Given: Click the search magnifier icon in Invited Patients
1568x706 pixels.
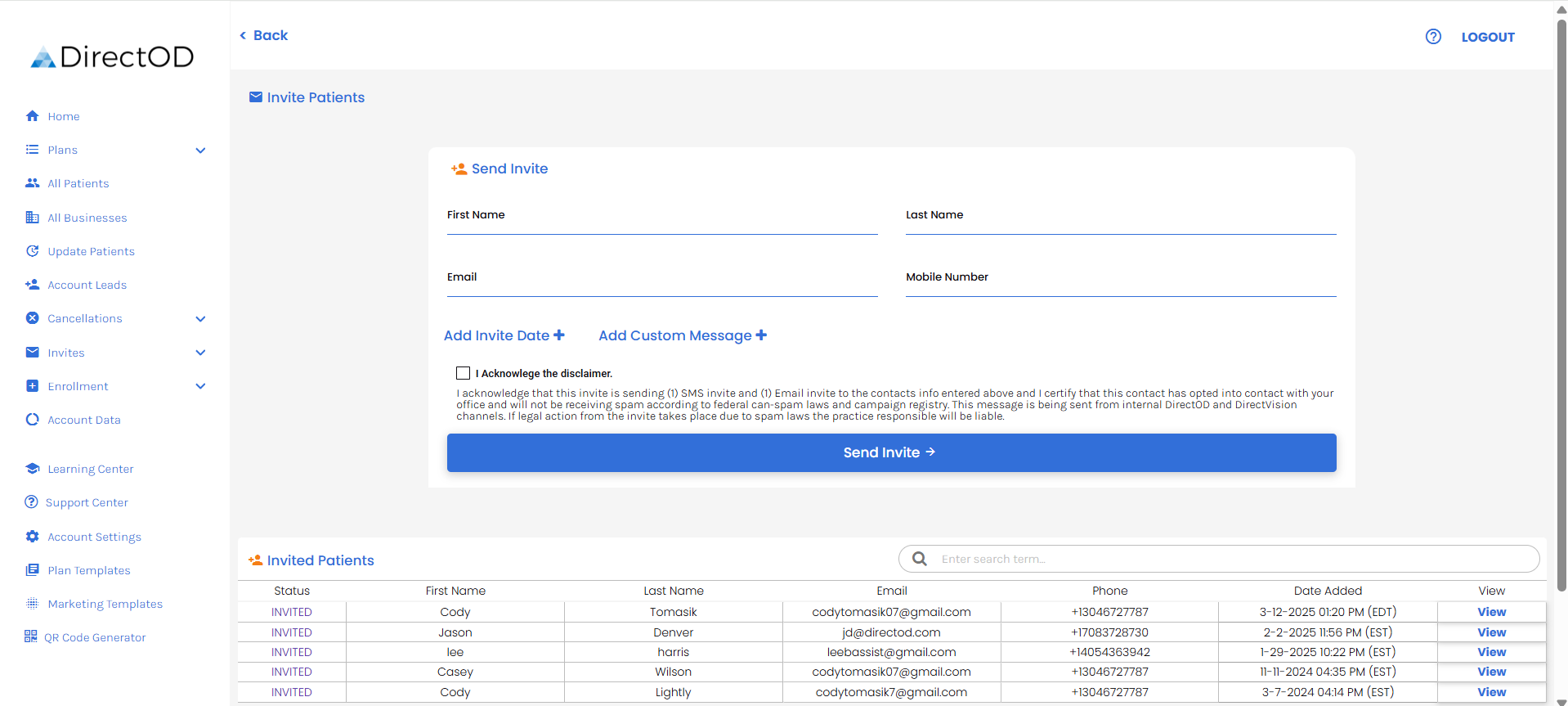Looking at the screenshot, I should click(x=920, y=559).
